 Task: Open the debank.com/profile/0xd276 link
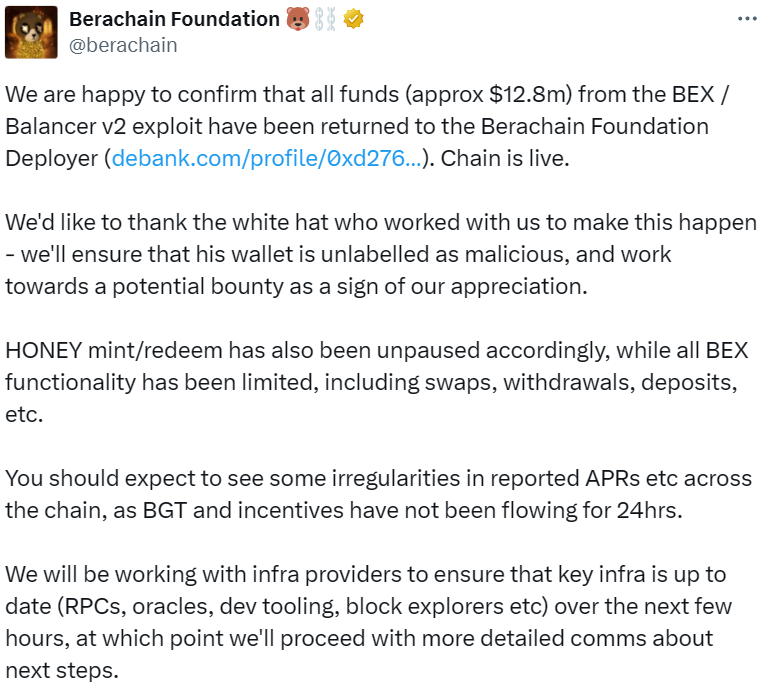265,158
